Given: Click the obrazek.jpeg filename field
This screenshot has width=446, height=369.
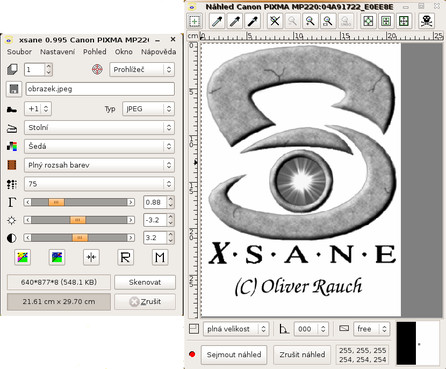Looking at the screenshot, I should coord(100,89).
